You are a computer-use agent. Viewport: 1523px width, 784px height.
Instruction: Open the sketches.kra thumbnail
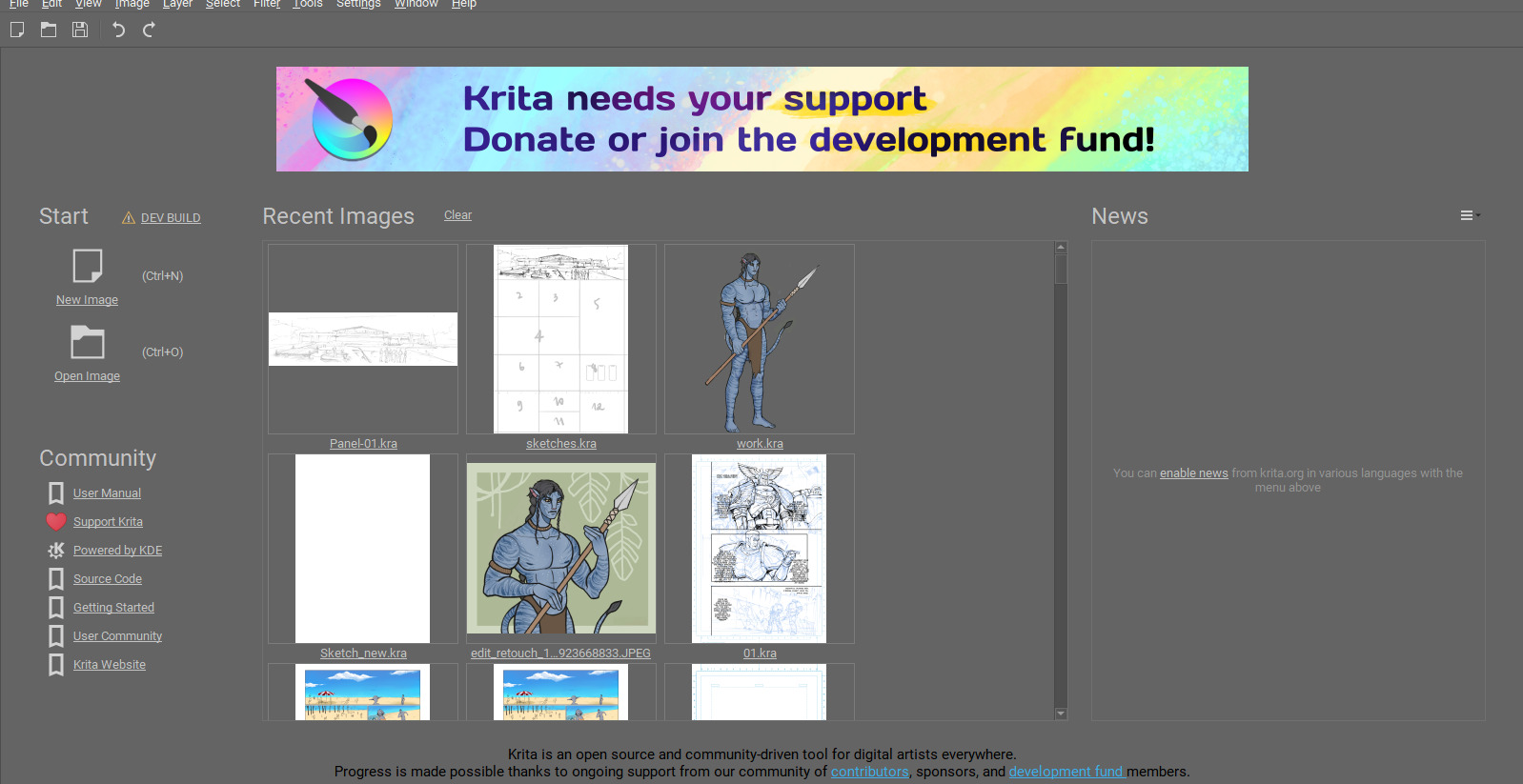tap(561, 339)
